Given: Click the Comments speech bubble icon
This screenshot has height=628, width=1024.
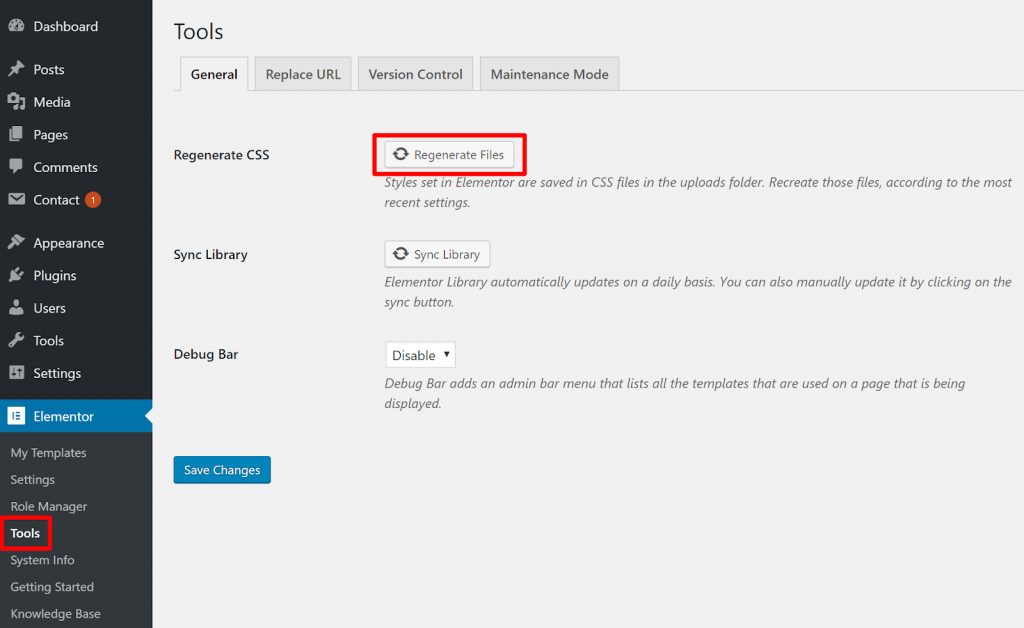Looking at the screenshot, I should [x=16, y=167].
